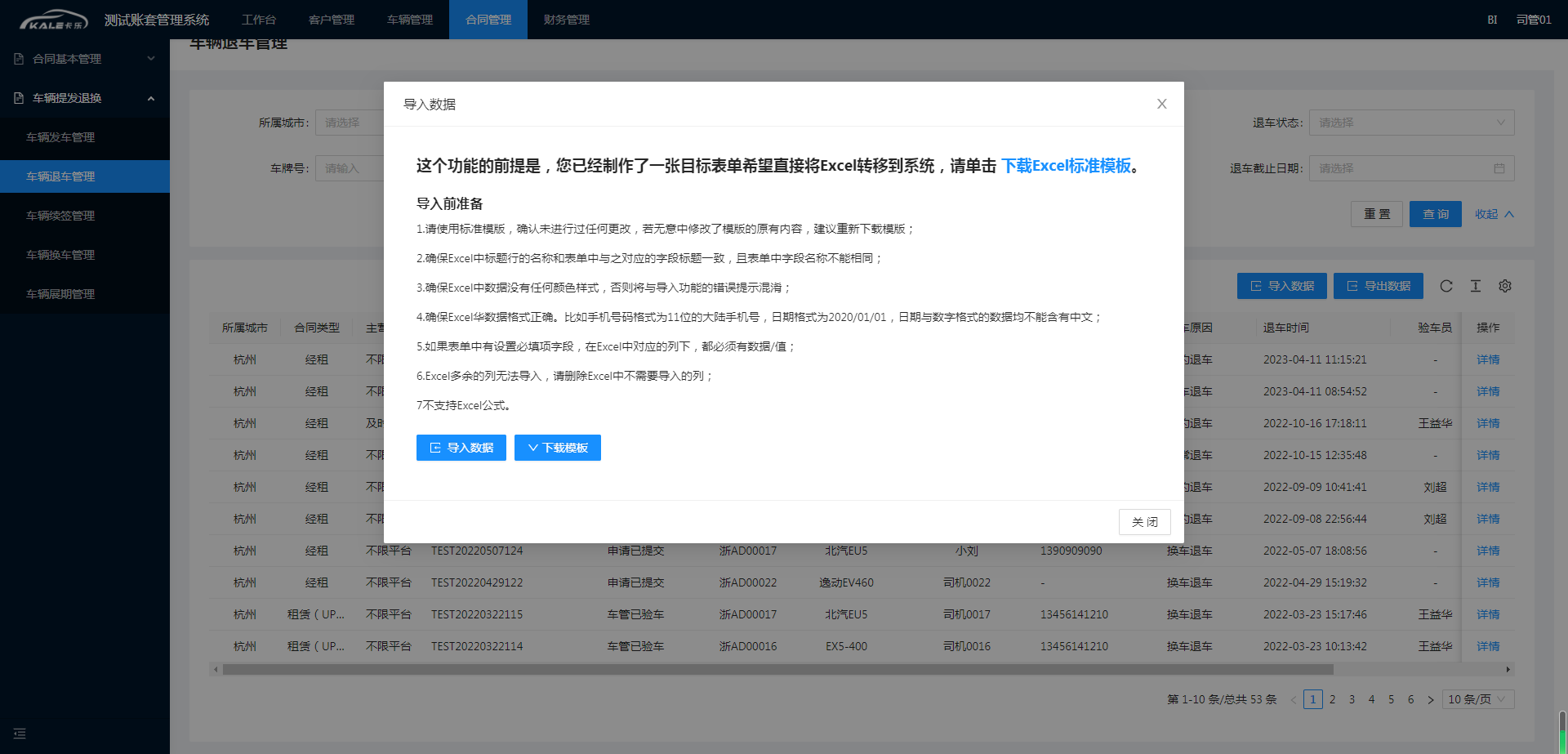The image size is (1568, 754).
Task: Click the row height density icon
Action: pyautogui.click(x=1476, y=286)
